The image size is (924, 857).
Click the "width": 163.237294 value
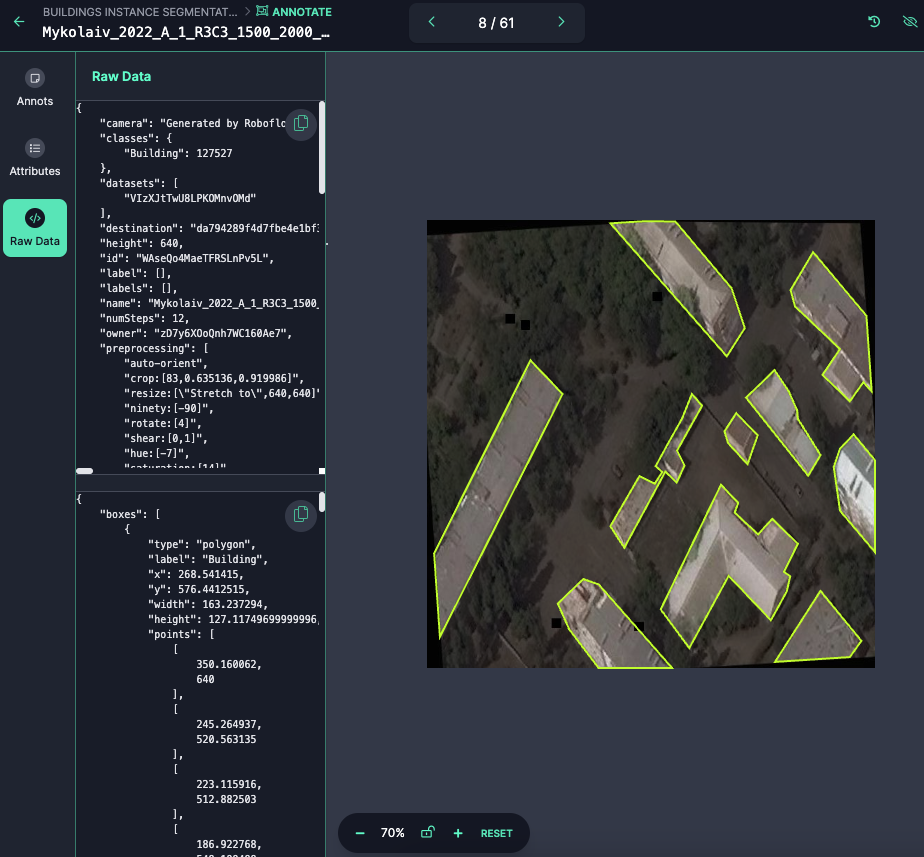click(235, 604)
